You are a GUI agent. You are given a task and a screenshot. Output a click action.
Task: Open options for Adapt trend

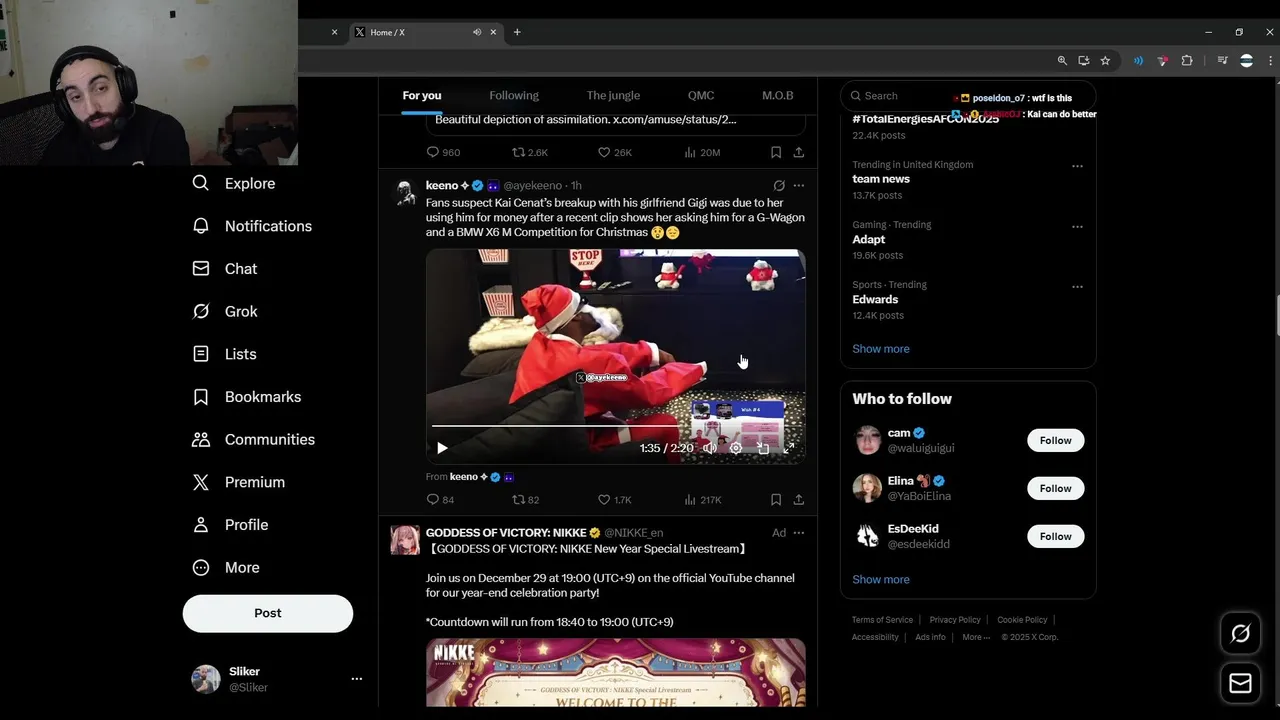[1077, 226]
